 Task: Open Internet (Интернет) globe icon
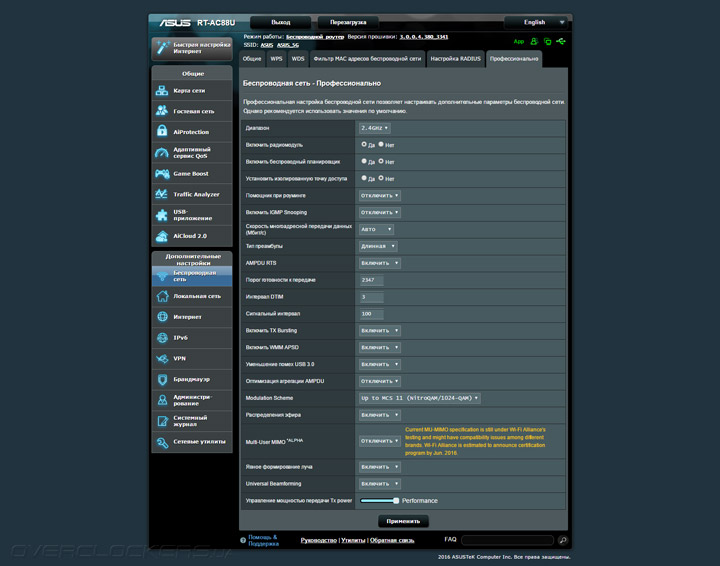point(162,317)
